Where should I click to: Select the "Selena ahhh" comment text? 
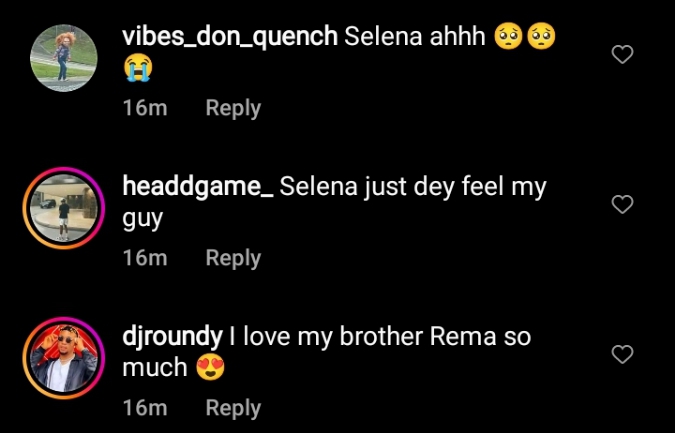(414, 37)
